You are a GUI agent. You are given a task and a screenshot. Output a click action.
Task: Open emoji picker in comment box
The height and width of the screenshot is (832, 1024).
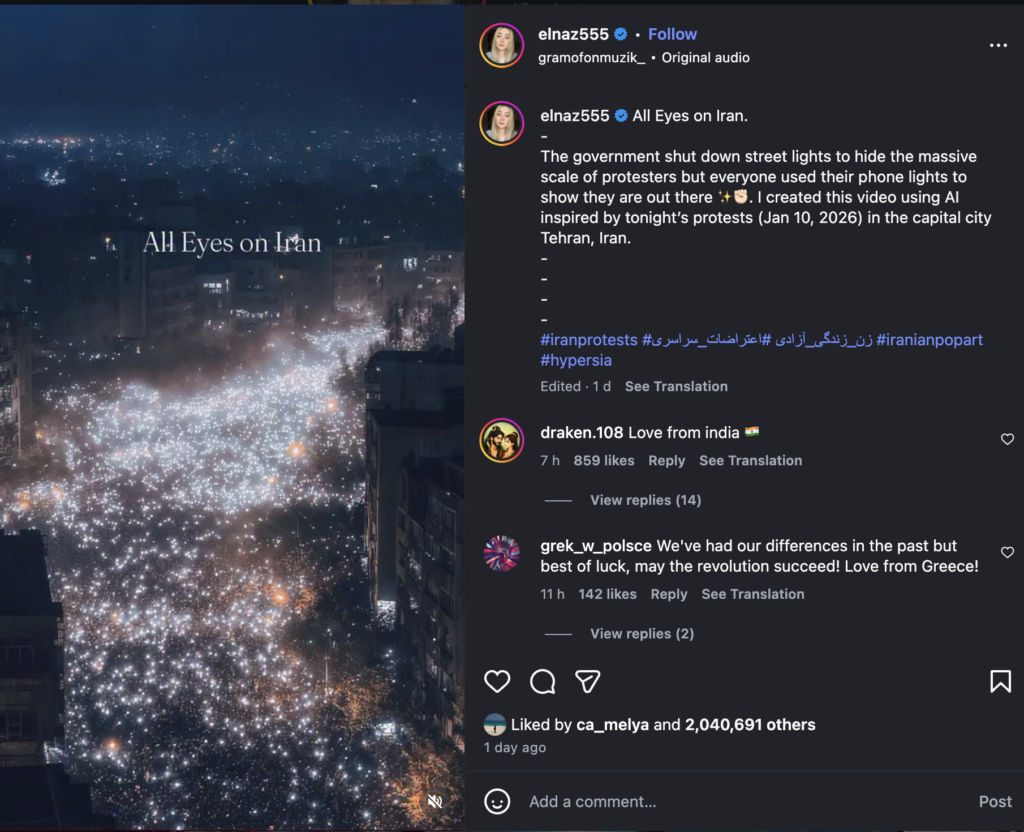click(x=497, y=801)
